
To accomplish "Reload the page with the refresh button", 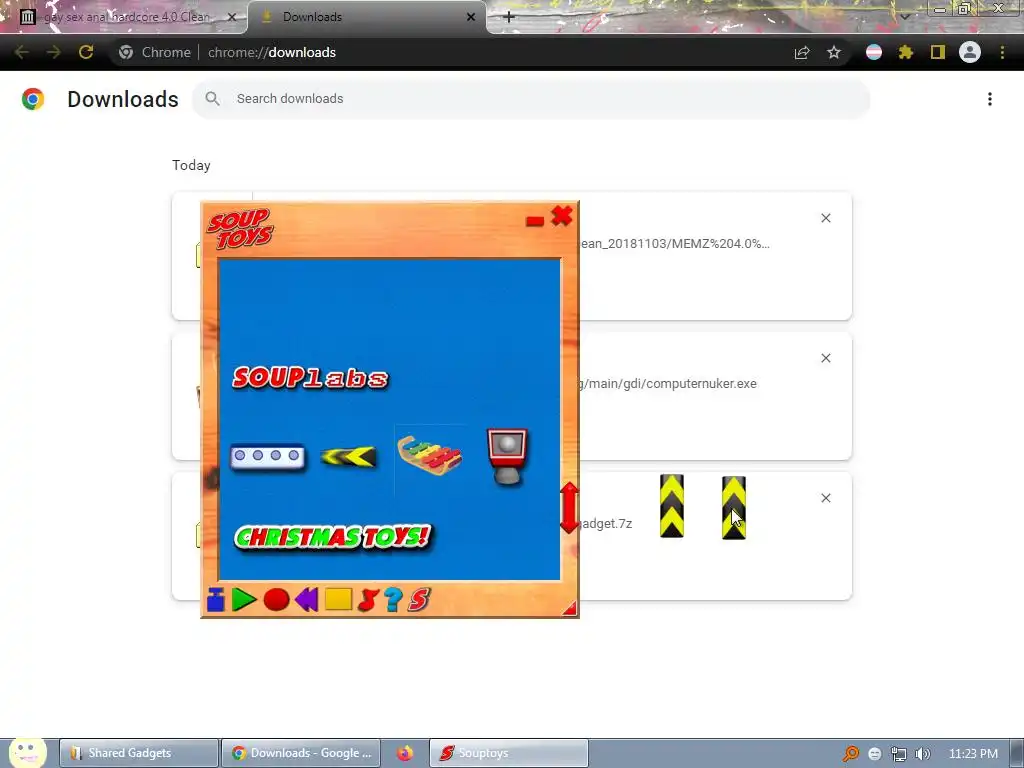I will click(86, 52).
